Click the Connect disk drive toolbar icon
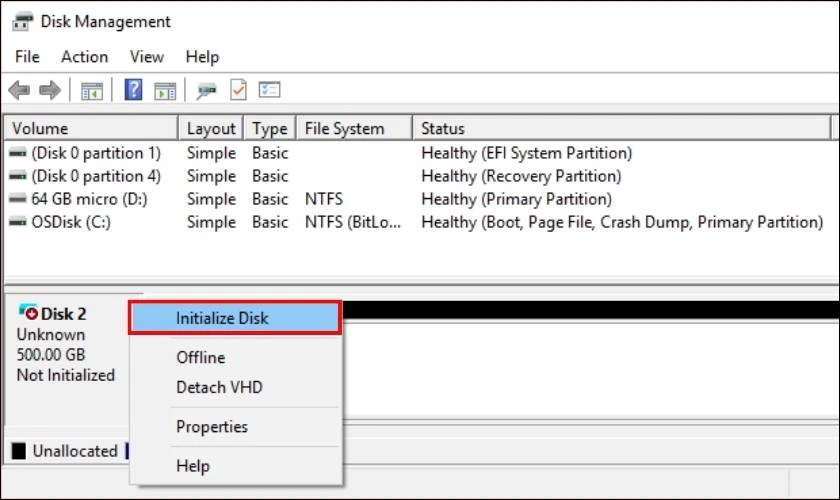Screen dimensions: 840x500 (x=207, y=91)
